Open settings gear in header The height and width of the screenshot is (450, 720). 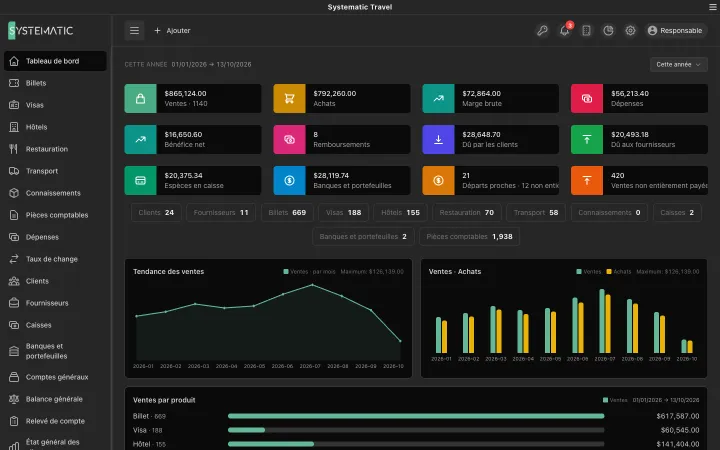630,30
